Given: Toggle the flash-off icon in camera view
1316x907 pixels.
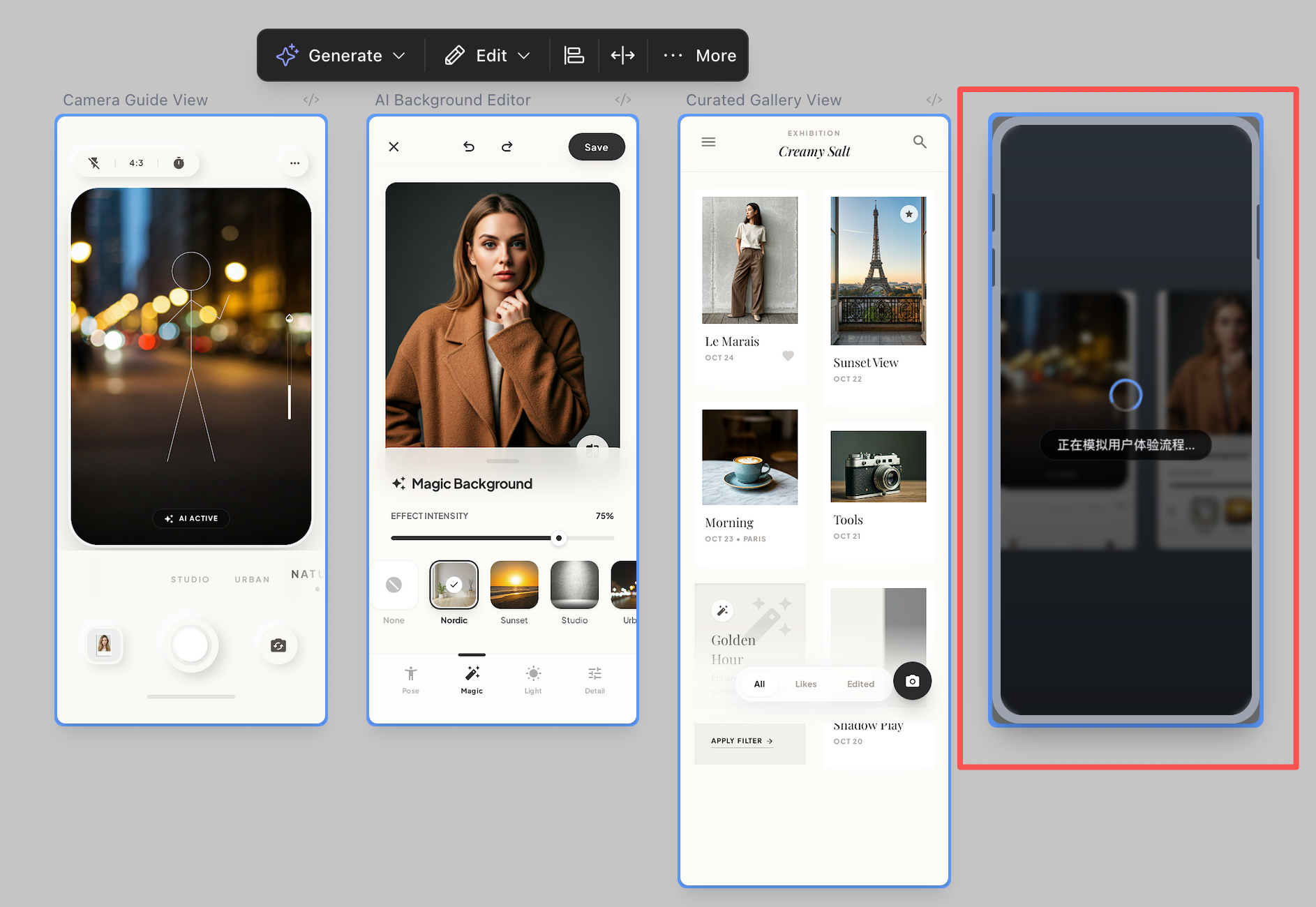Looking at the screenshot, I should tap(94, 163).
